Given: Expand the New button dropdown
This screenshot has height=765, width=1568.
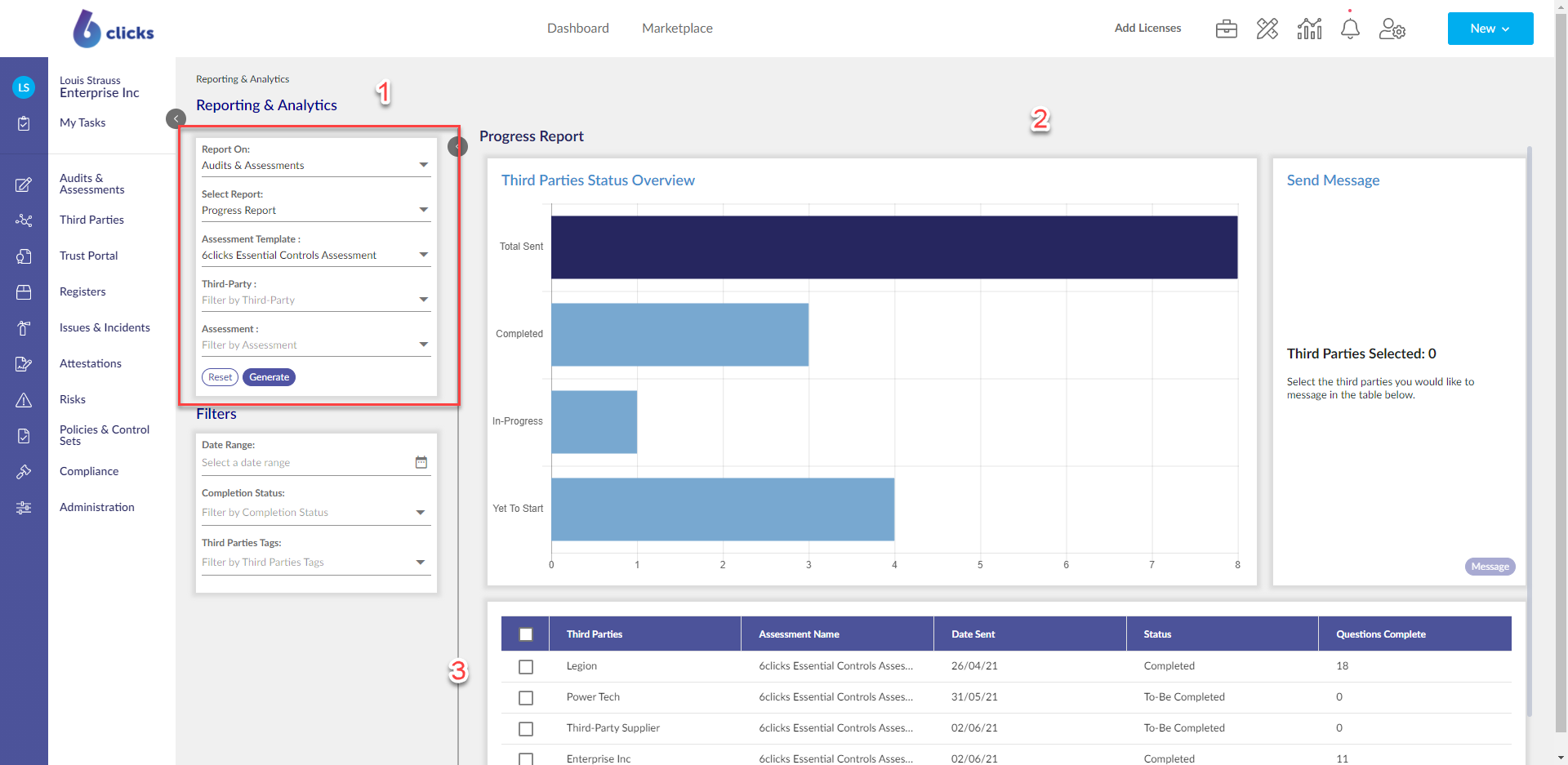Looking at the screenshot, I should (1490, 29).
